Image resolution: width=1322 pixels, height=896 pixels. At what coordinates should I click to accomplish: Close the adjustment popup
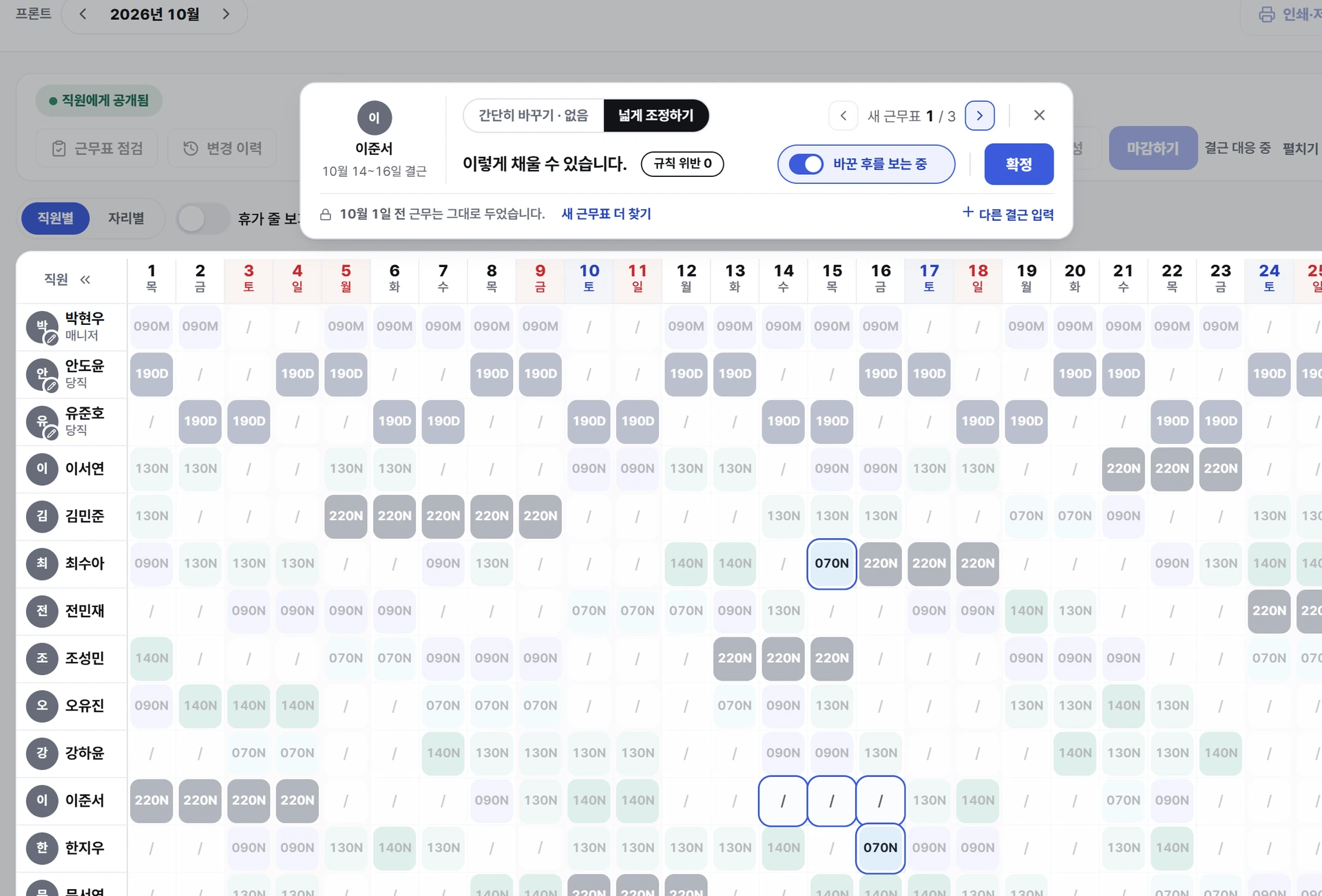[x=1039, y=116]
